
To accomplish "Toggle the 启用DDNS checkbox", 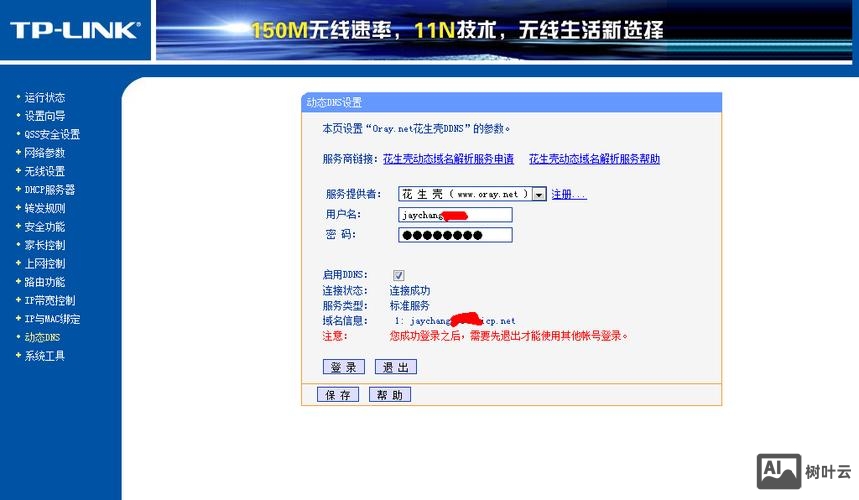I will coord(398,275).
